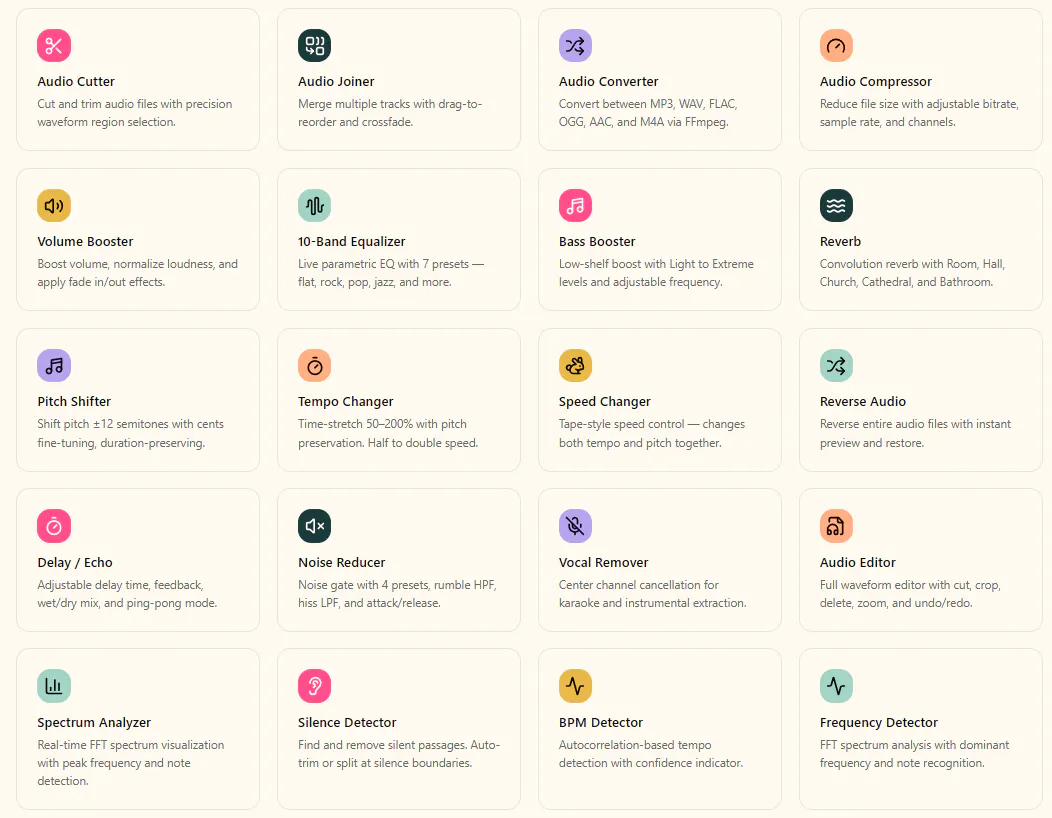
Task: Click 'Tape-style speed control' description
Action: 652,433
